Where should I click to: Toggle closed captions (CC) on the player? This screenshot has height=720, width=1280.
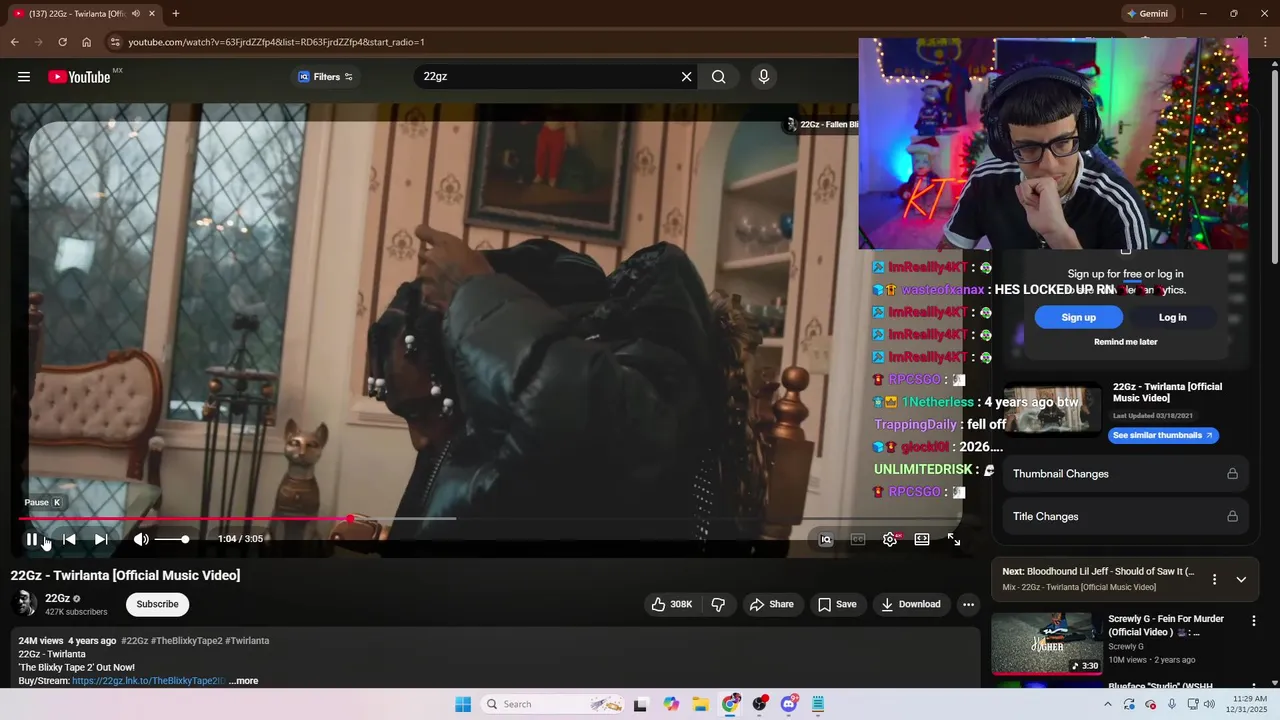pos(858,539)
